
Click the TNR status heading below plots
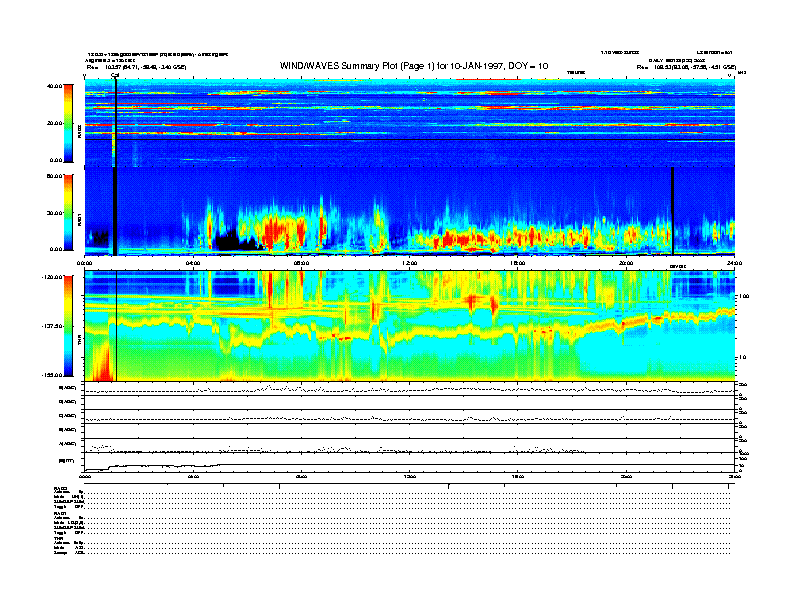[58, 539]
